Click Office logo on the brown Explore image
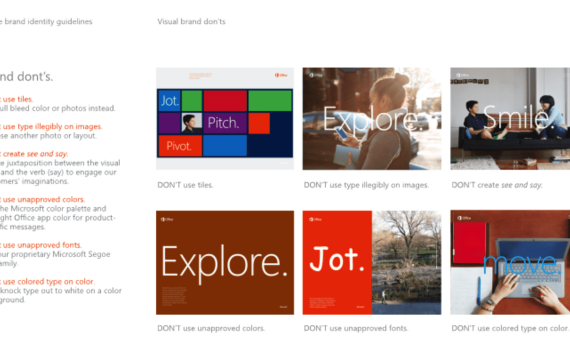 [167, 219]
